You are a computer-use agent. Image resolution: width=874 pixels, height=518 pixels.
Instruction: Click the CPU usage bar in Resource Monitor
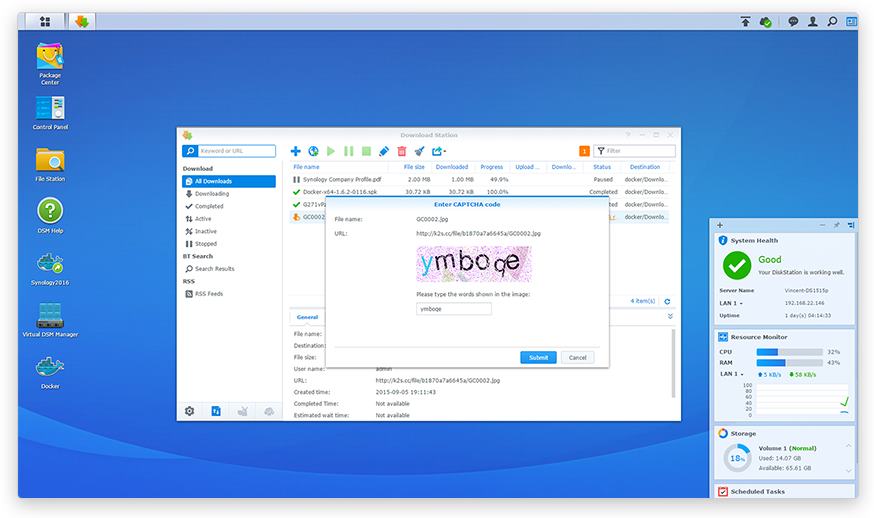coord(789,352)
